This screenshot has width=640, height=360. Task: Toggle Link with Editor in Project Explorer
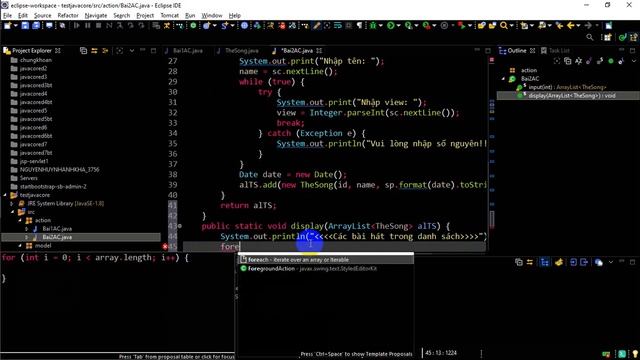94,51
